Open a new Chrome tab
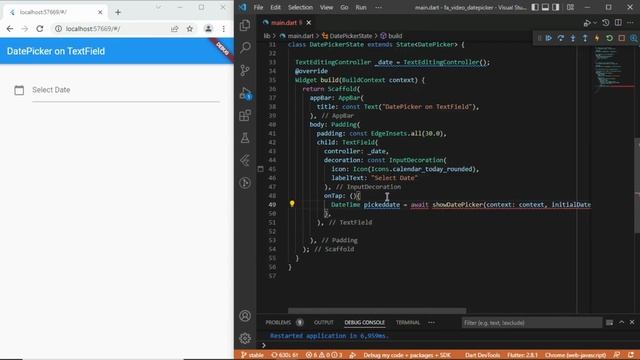Viewport: 640px width, 360px height. 118,12
